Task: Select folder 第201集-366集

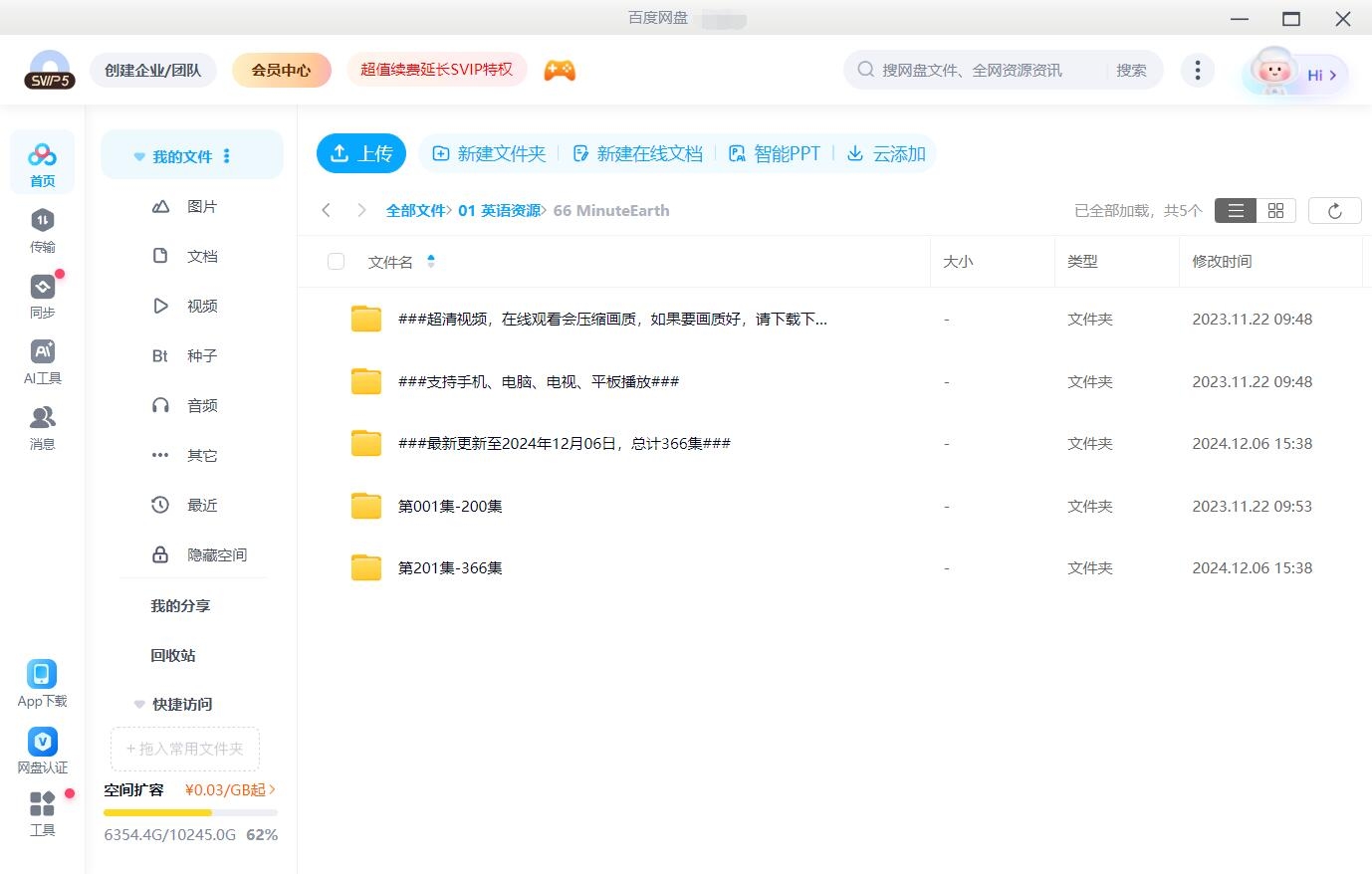Action: (450, 567)
